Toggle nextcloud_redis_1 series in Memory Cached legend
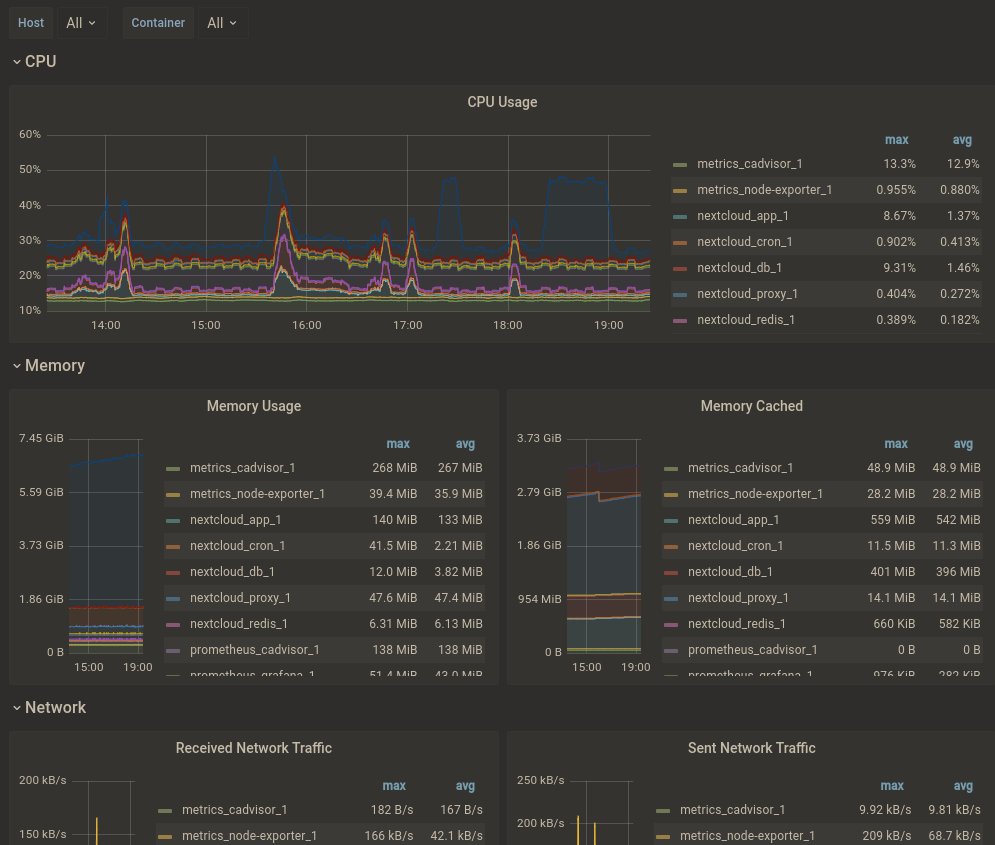The height and width of the screenshot is (845, 995). 737,624
